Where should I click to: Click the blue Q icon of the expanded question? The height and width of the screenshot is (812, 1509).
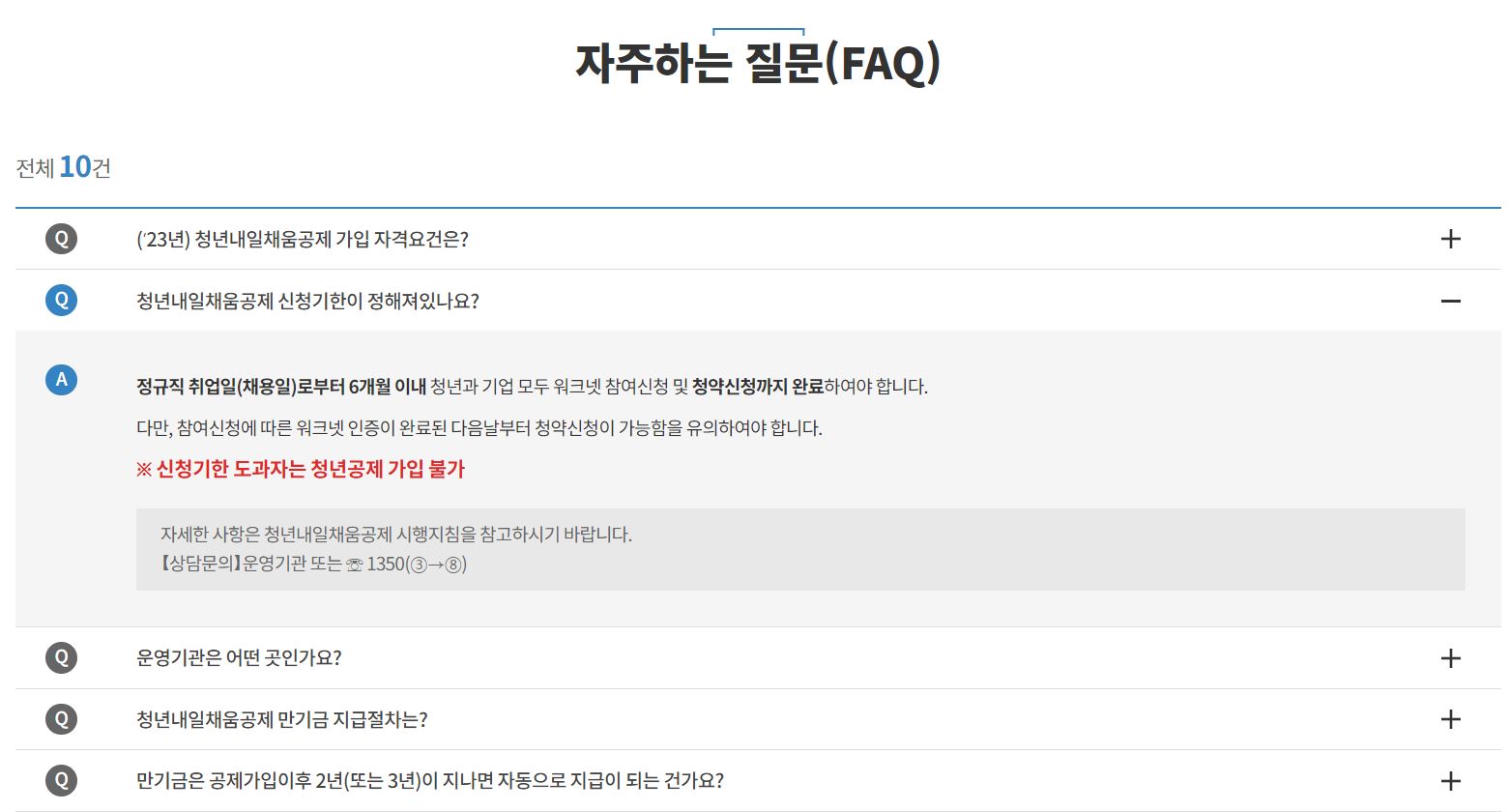[x=61, y=301]
